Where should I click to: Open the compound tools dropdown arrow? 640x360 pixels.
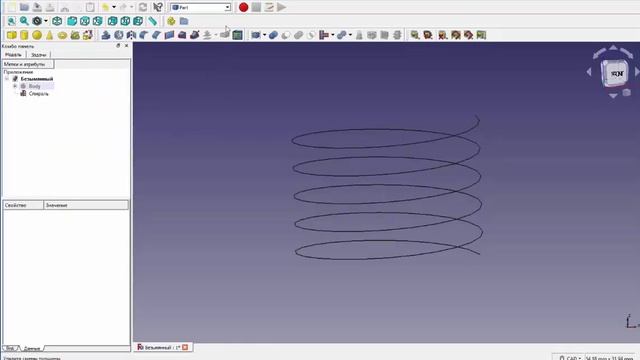264,35
